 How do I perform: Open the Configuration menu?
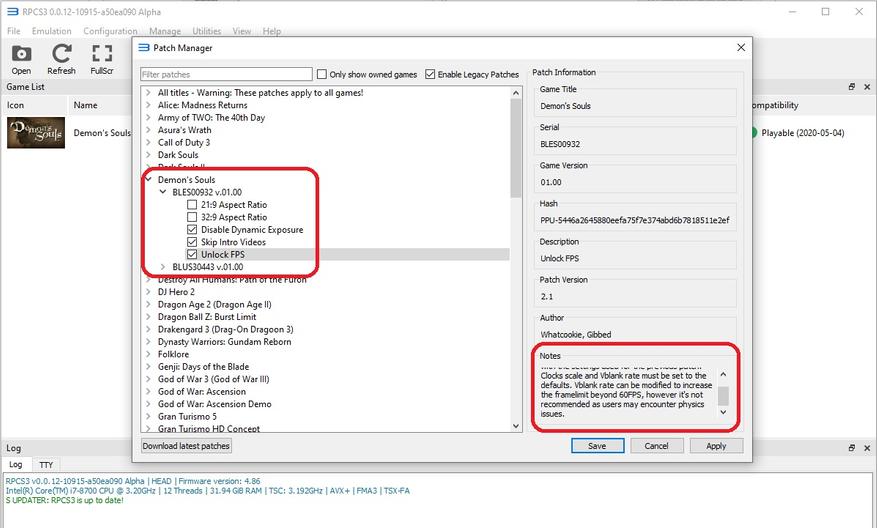coord(110,31)
